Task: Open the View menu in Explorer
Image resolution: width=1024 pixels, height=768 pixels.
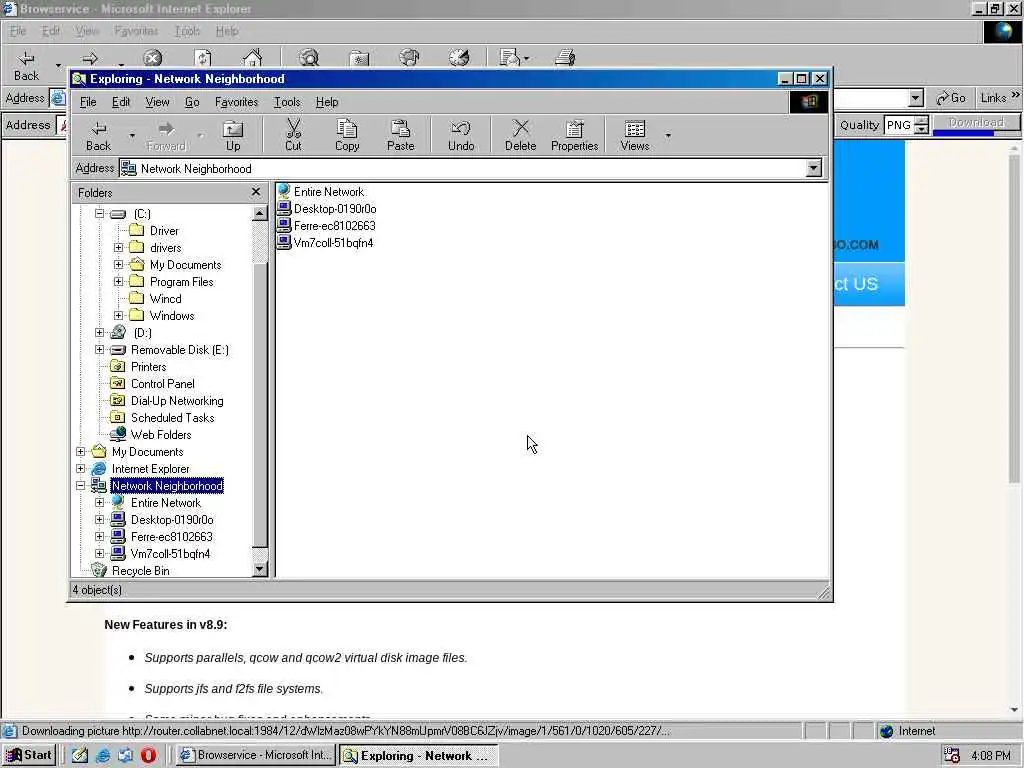Action: 157,102
